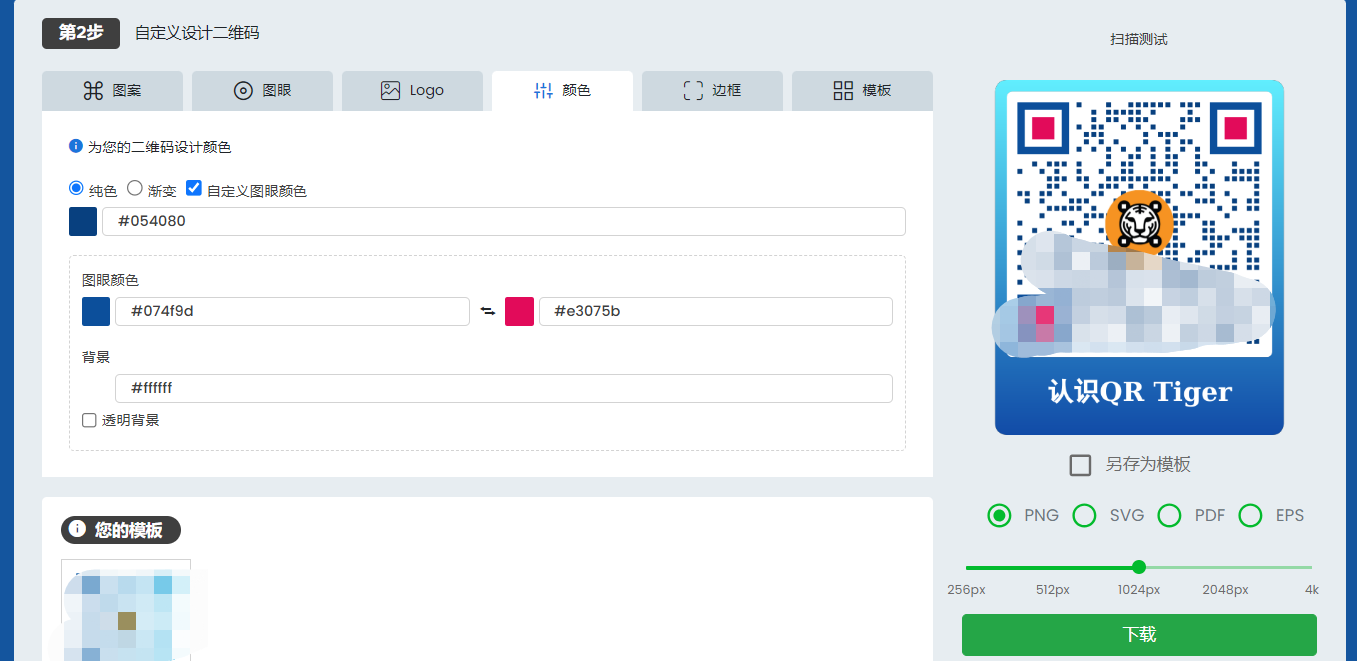This screenshot has width=1357, height=661.
Task: Open the 模板 template tab
Action: point(862,91)
